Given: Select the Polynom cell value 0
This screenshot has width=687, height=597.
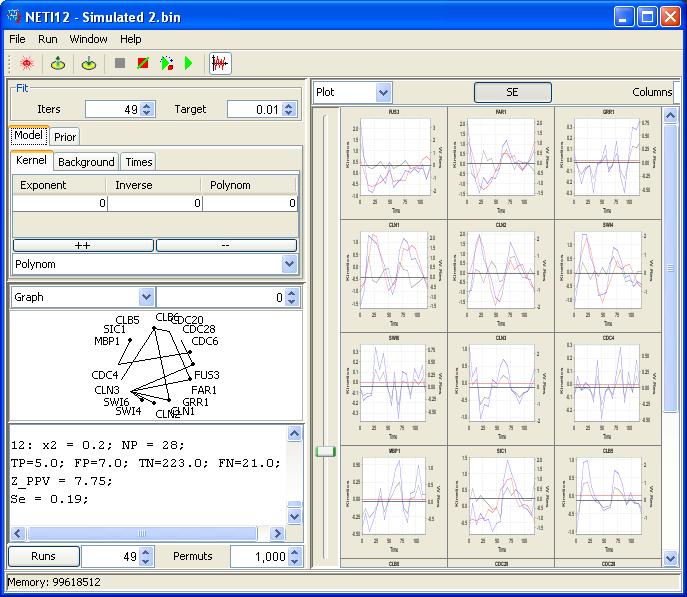Looking at the screenshot, I should (x=250, y=203).
